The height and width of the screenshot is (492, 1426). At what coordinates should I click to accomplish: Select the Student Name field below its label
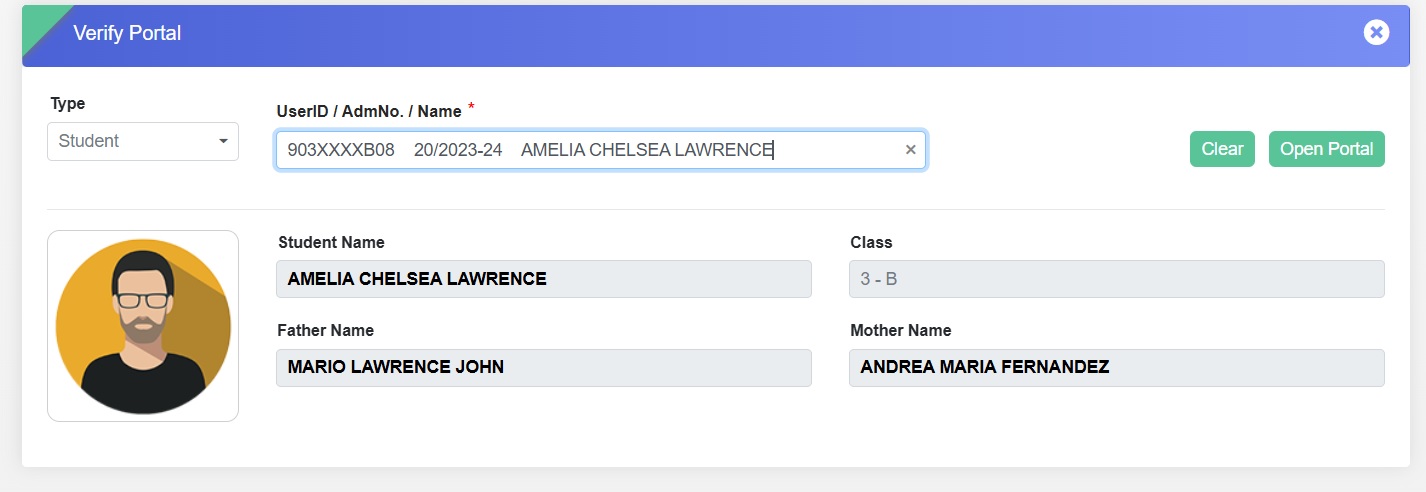pyautogui.click(x=543, y=279)
